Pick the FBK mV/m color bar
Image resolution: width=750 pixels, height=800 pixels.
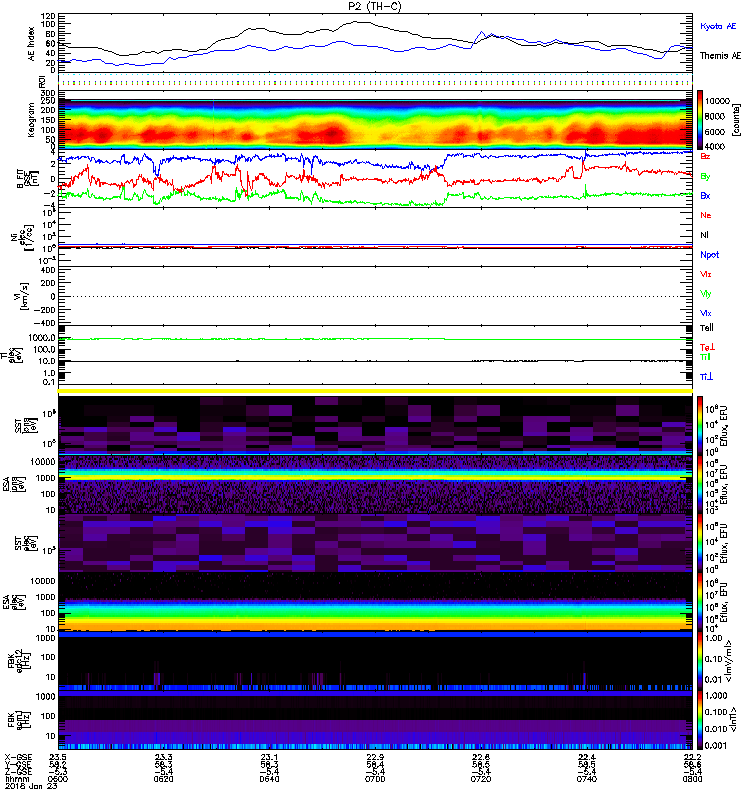[700, 659]
